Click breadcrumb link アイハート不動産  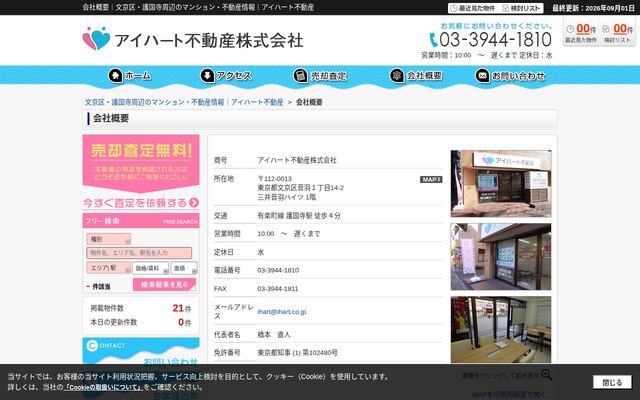pyautogui.click(x=257, y=102)
